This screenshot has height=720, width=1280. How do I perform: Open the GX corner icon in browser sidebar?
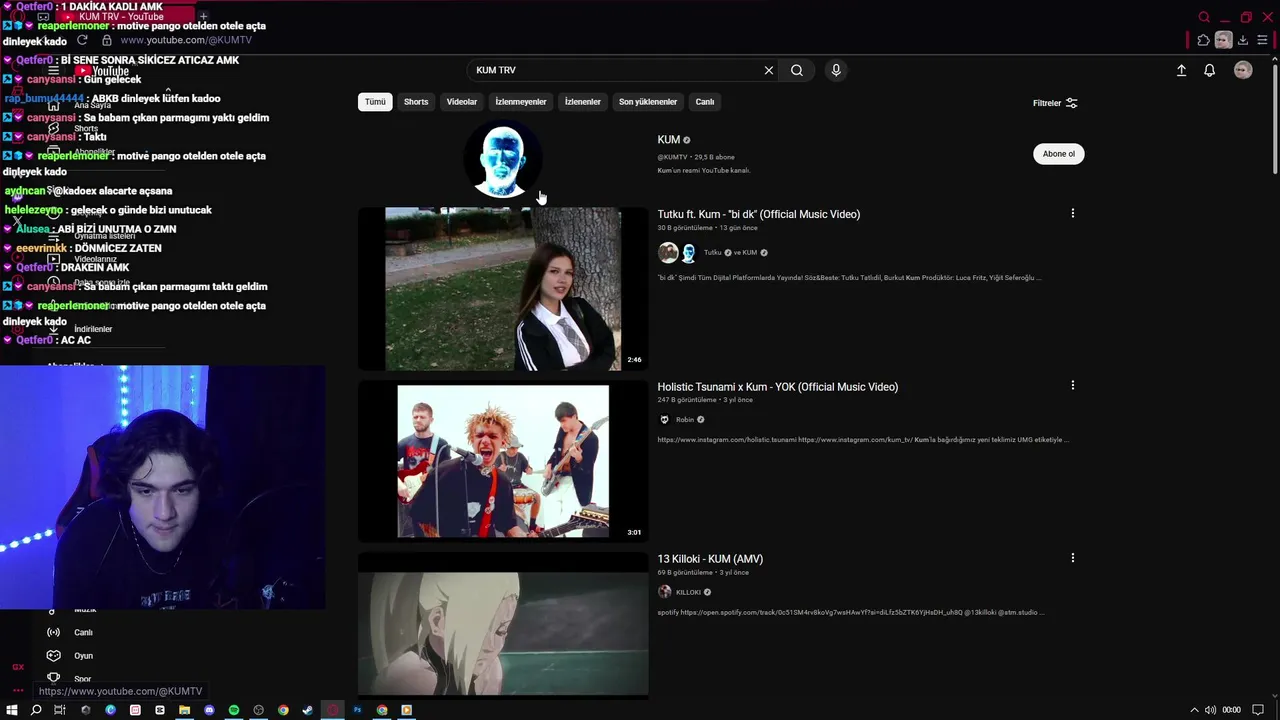[x=18, y=667]
